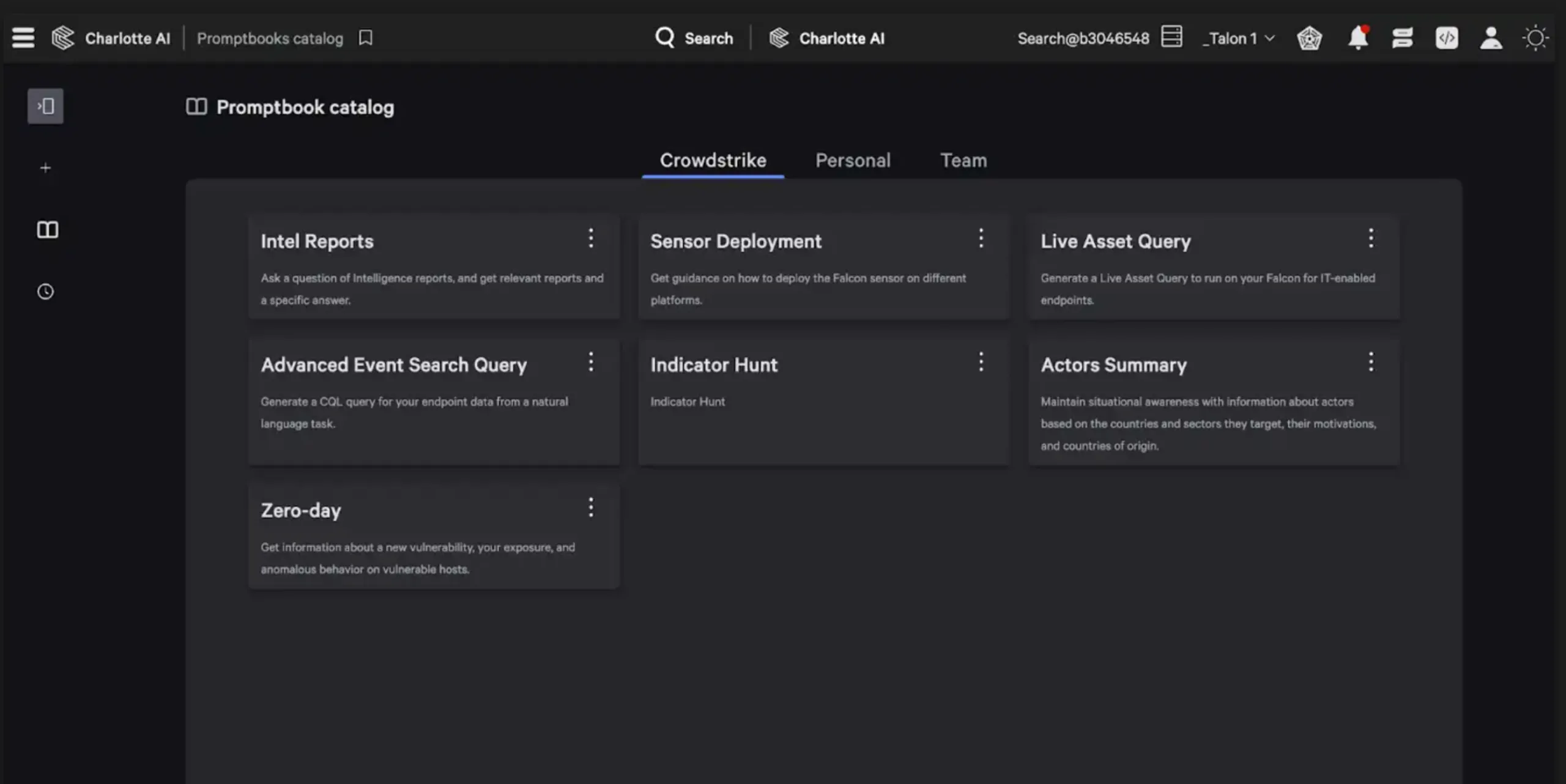Open promptbook catalog book icon in sidebar
The width and height of the screenshot is (1566, 784).
point(47,230)
